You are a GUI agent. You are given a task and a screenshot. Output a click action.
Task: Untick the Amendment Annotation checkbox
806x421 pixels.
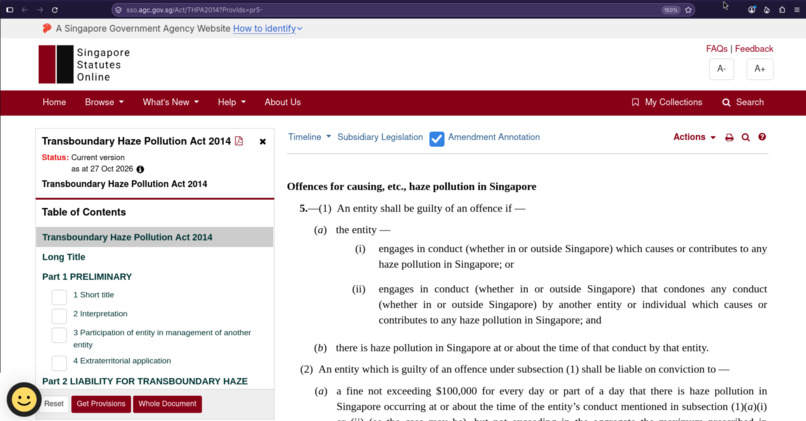(437, 139)
